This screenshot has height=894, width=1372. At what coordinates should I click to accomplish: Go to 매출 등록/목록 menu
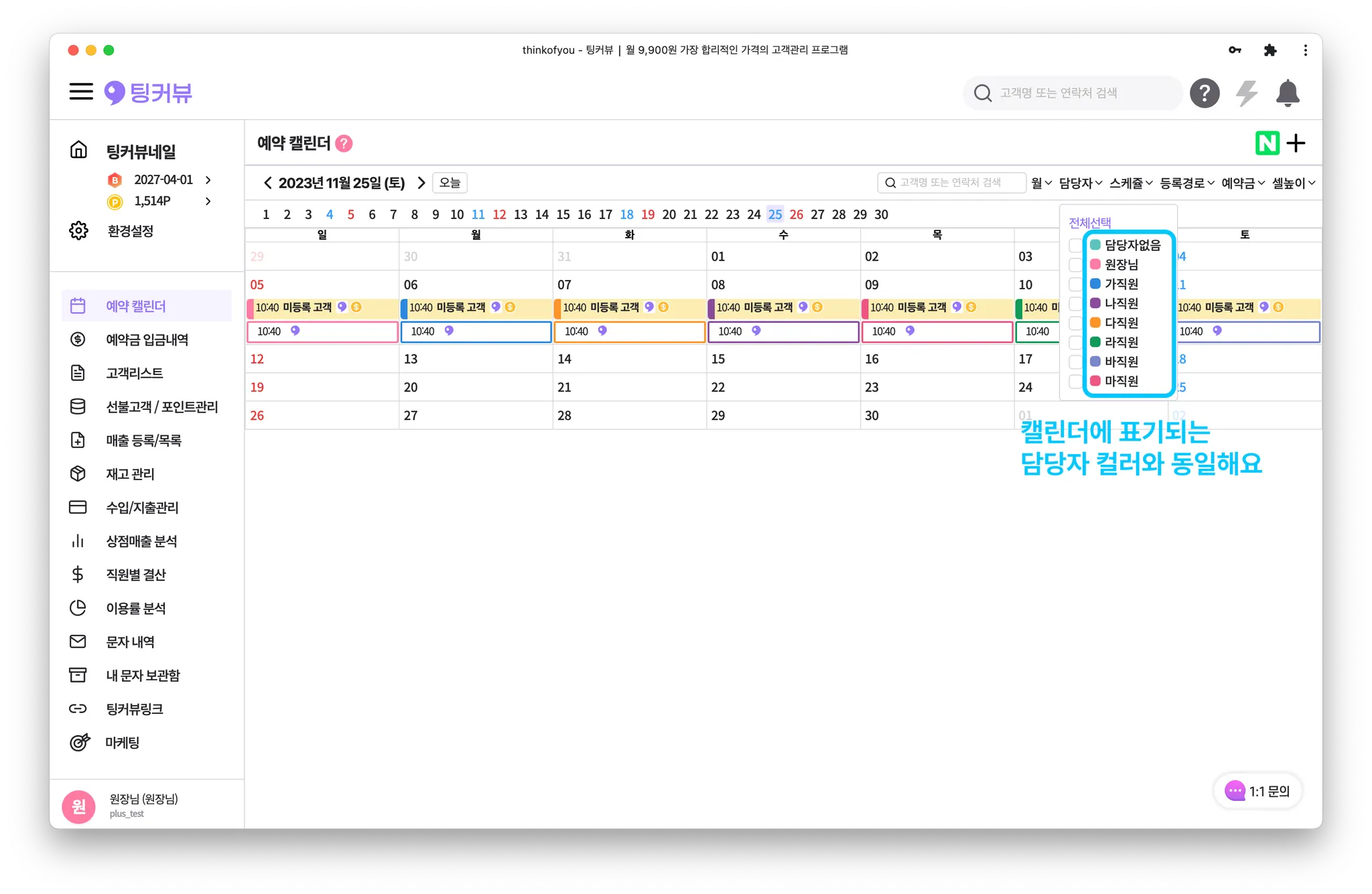pos(143,440)
